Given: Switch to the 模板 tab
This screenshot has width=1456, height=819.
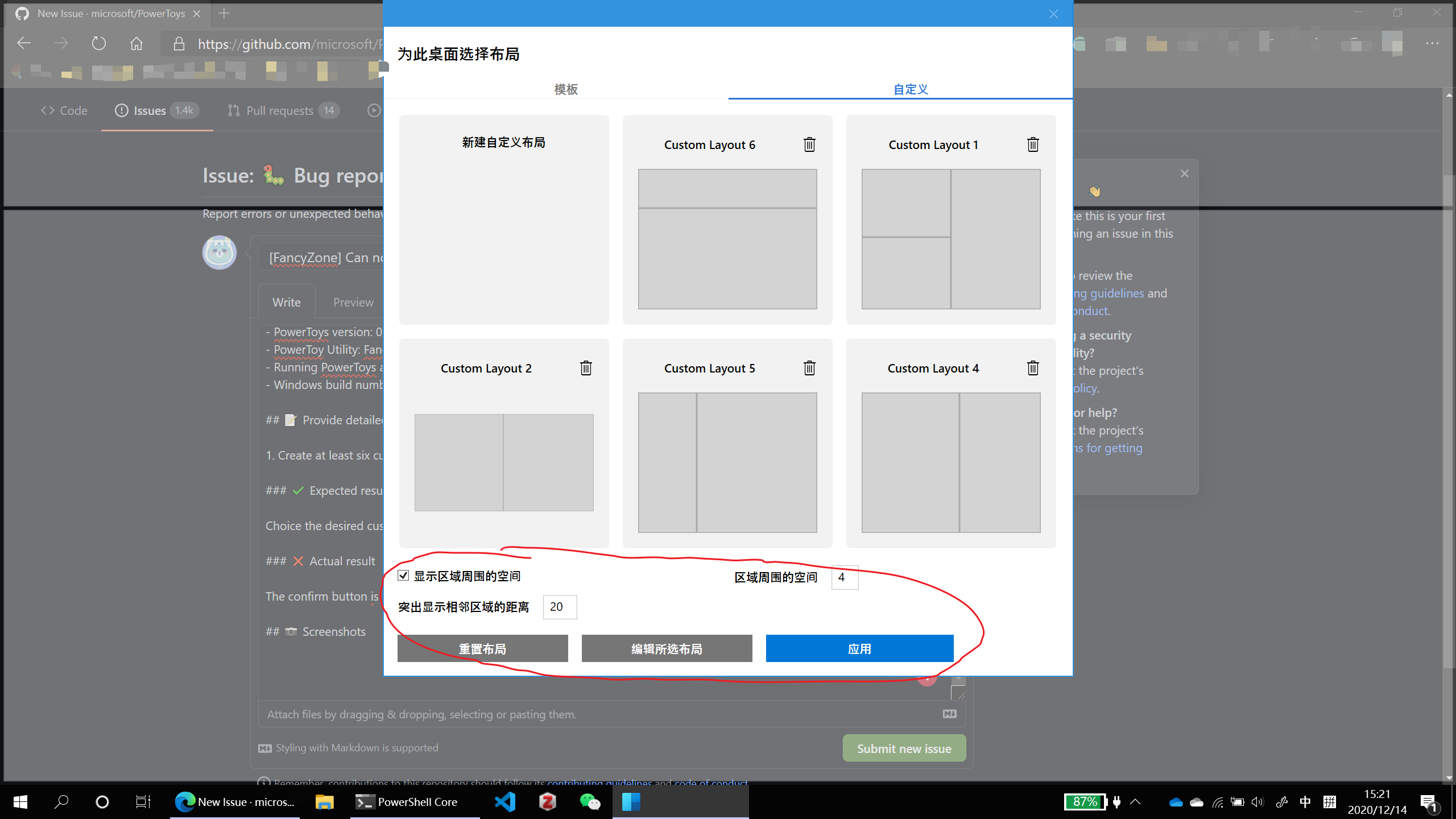Looking at the screenshot, I should (565, 89).
